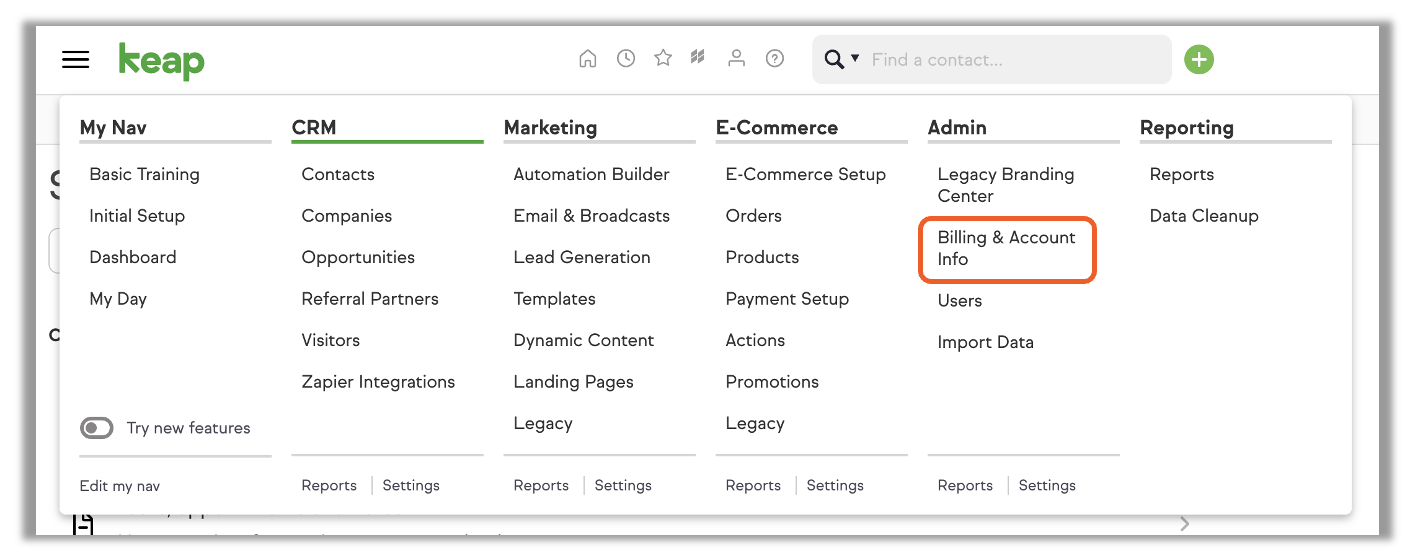This screenshot has width=1408, height=552.
Task: Open the hamburger navigation menu
Action: coord(76,60)
